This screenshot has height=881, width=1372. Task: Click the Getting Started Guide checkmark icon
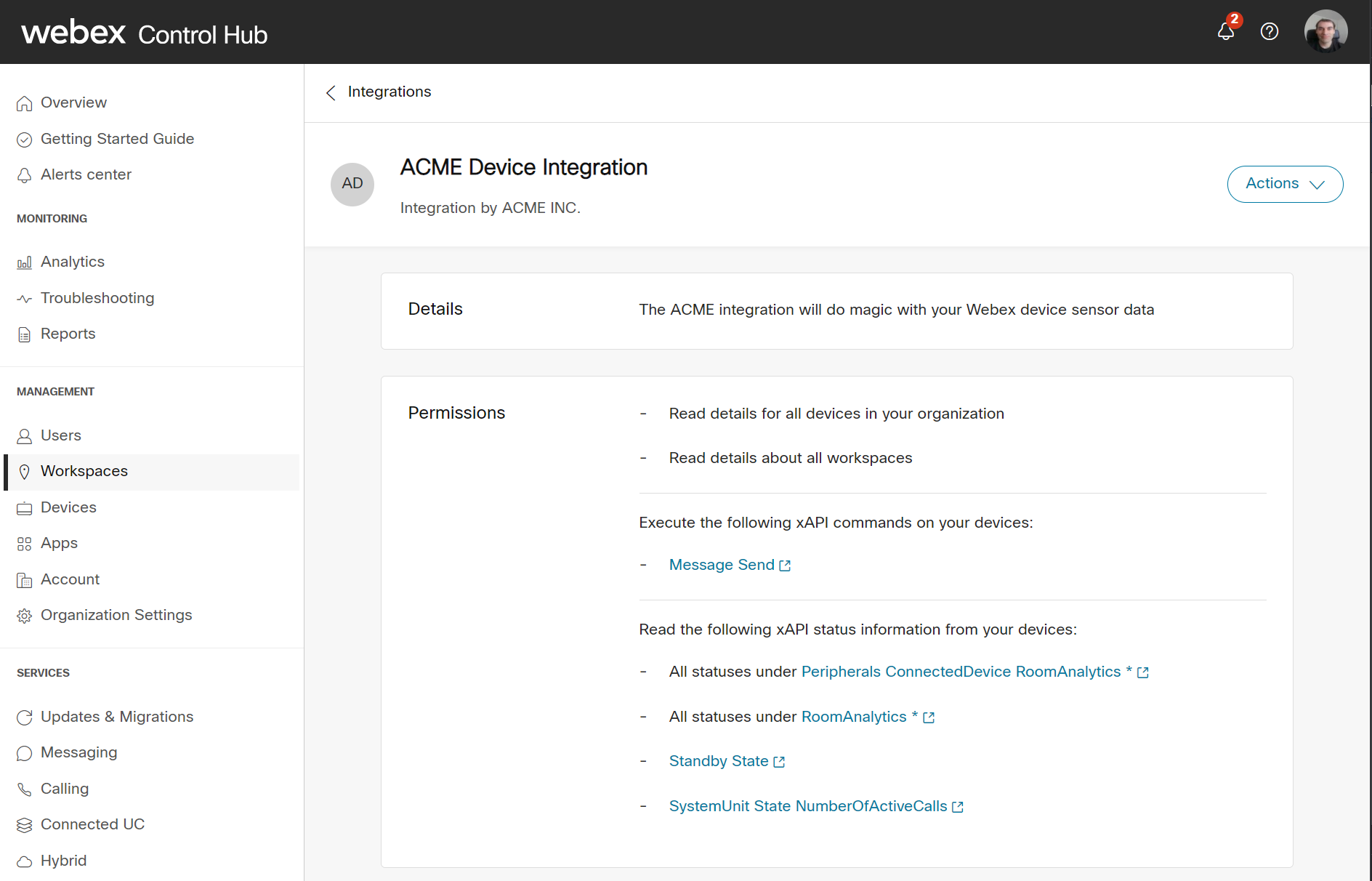[25, 140]
